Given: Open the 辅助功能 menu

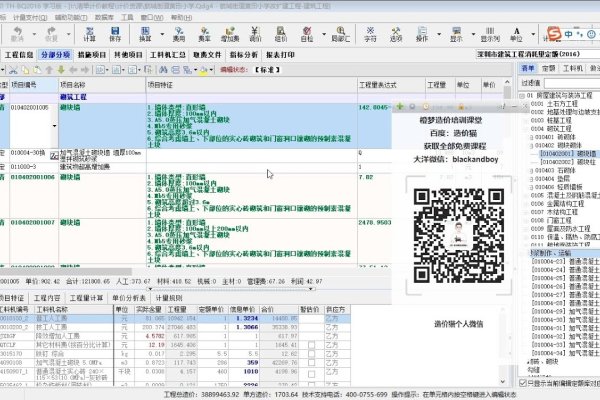Looking at the screenshot, I should (x=71, y=18).
